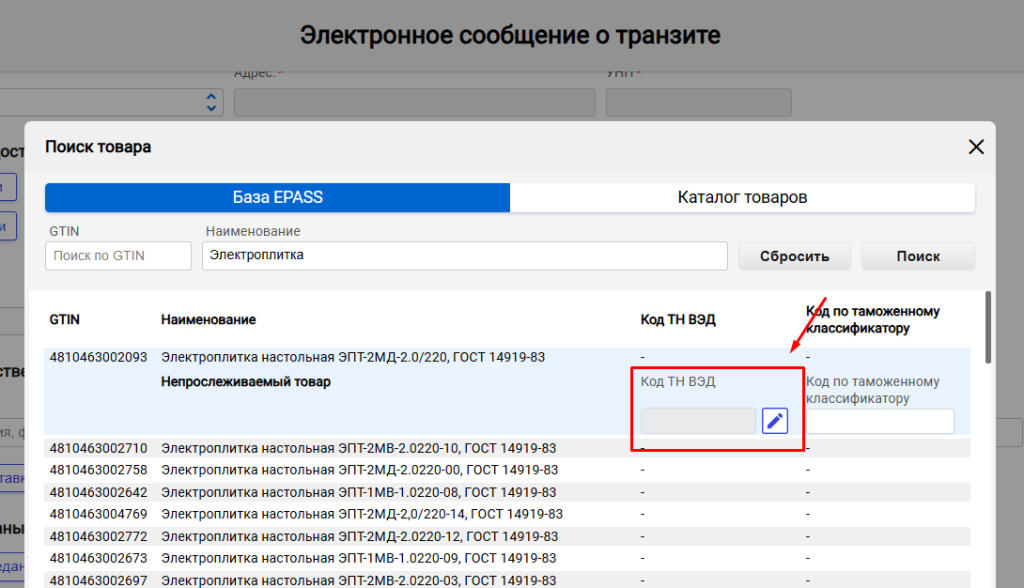Click the customs classifier code input in the expanded row
The width and height of the screenshot is (1024, 588).
pyautogui.click(x=879, y=421)
